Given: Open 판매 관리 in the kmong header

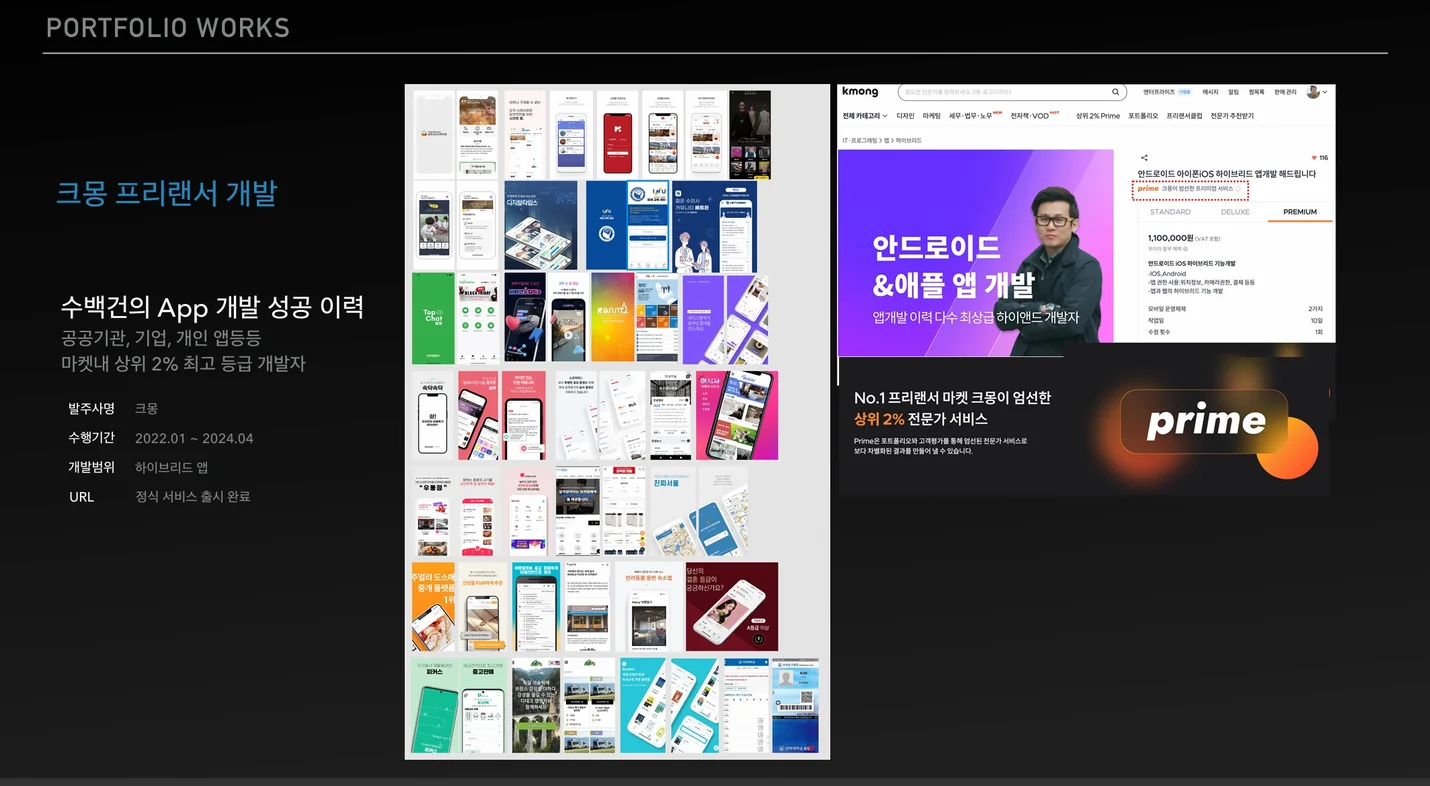Looking at the screenshot, I should point(1285,92).
